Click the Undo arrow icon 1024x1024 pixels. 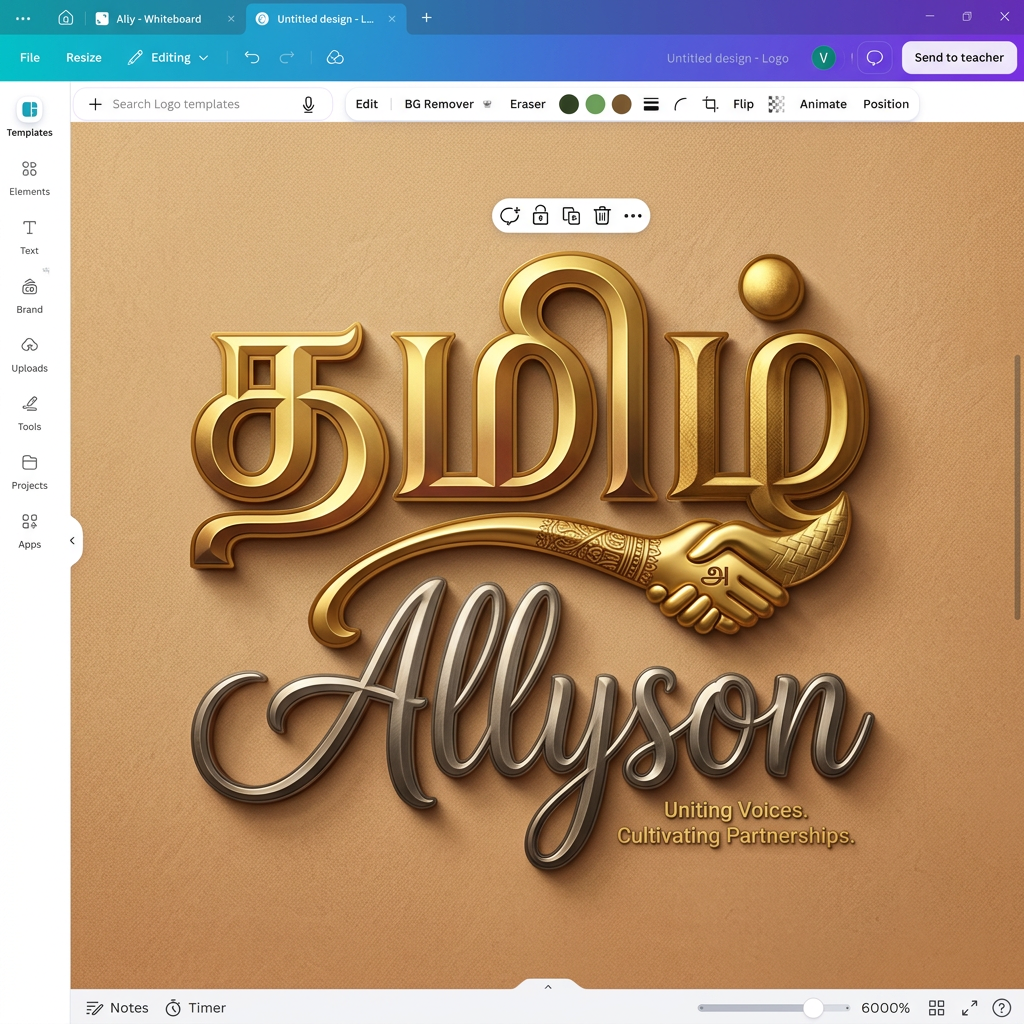coord(252,57)
